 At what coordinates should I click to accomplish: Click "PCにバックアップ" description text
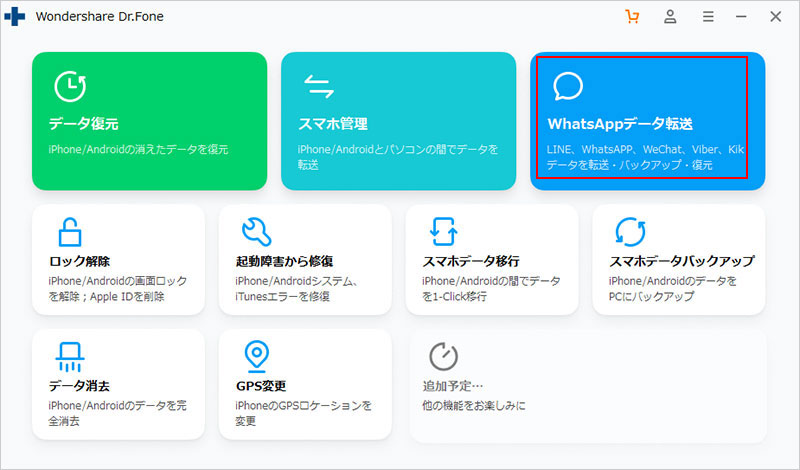click(x=651, y=296)
